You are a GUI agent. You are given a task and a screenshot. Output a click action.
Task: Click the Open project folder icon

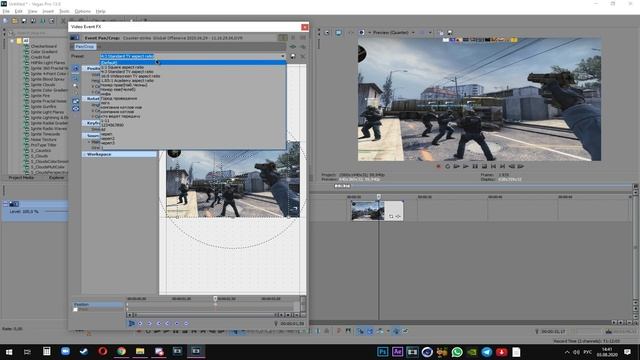(x=15, y=21)
